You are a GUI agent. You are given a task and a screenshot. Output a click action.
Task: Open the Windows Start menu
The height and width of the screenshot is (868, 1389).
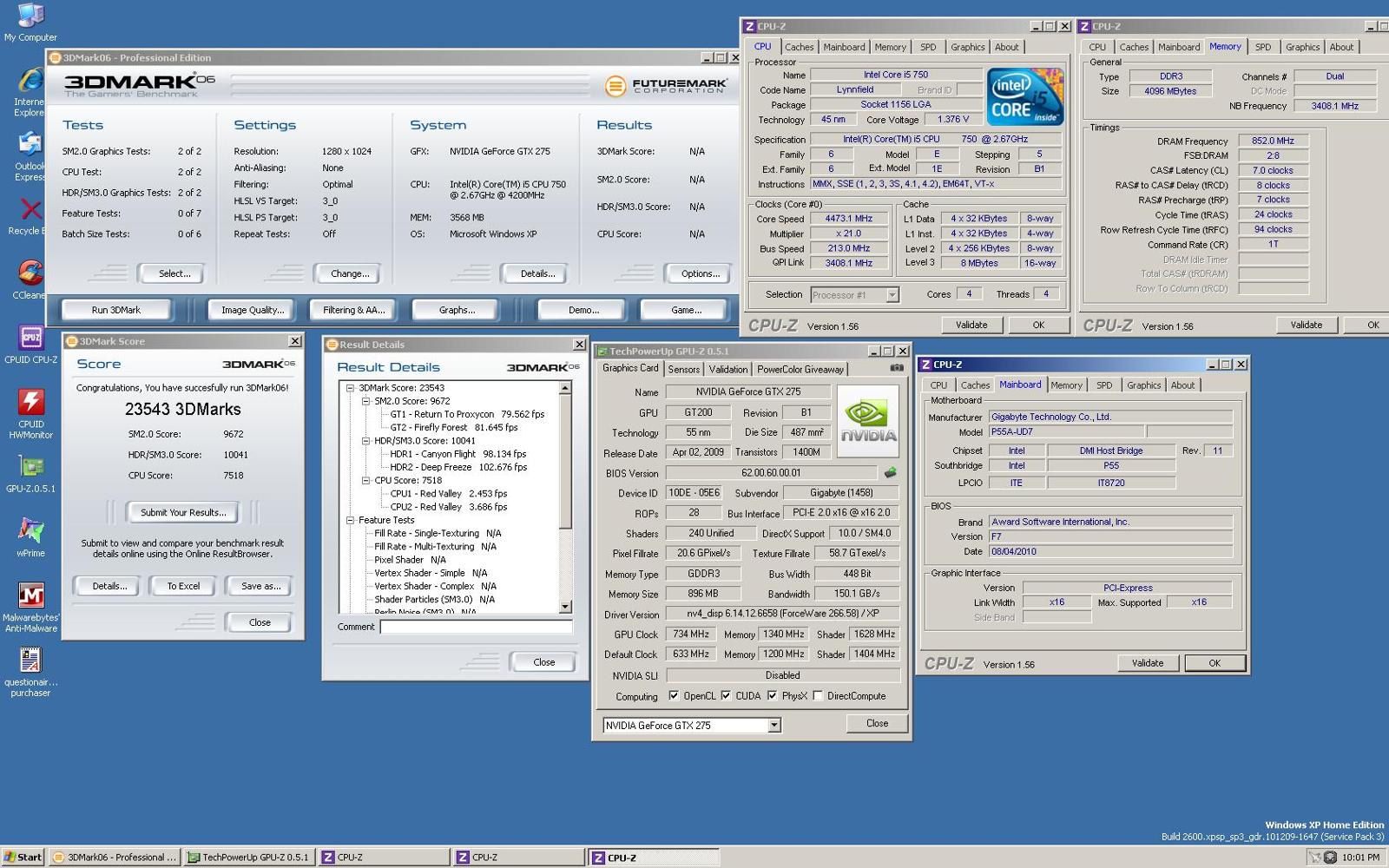(23, 858)
